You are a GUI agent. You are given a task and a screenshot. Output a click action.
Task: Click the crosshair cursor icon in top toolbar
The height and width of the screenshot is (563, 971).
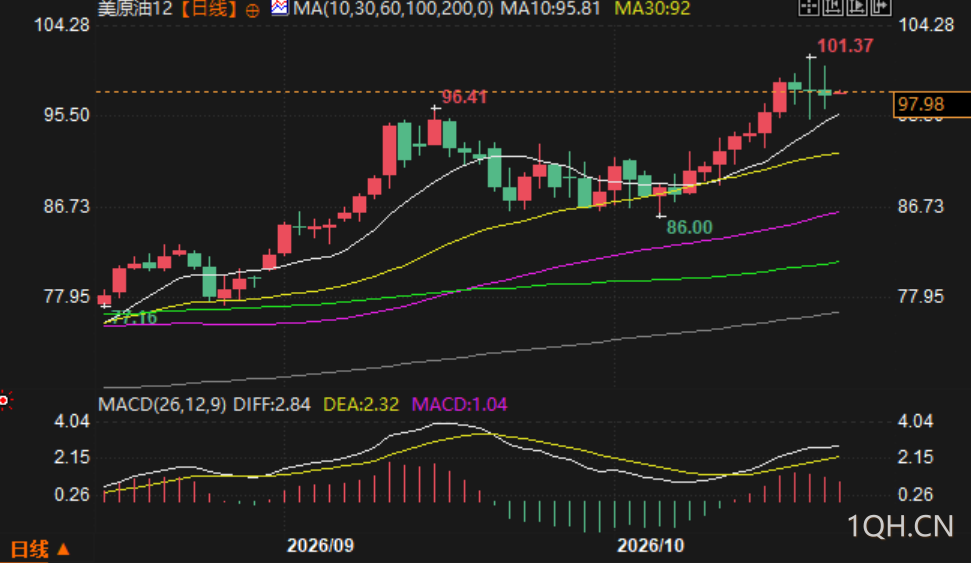(x=808, y=7)
